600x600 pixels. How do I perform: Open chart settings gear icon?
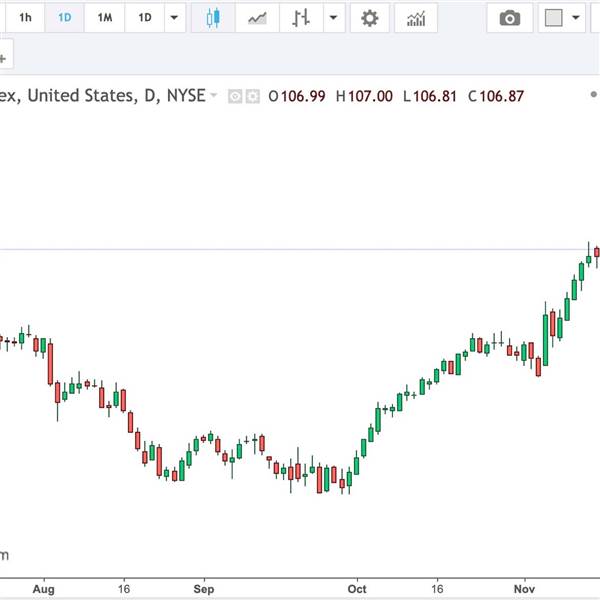click(370, 18)
